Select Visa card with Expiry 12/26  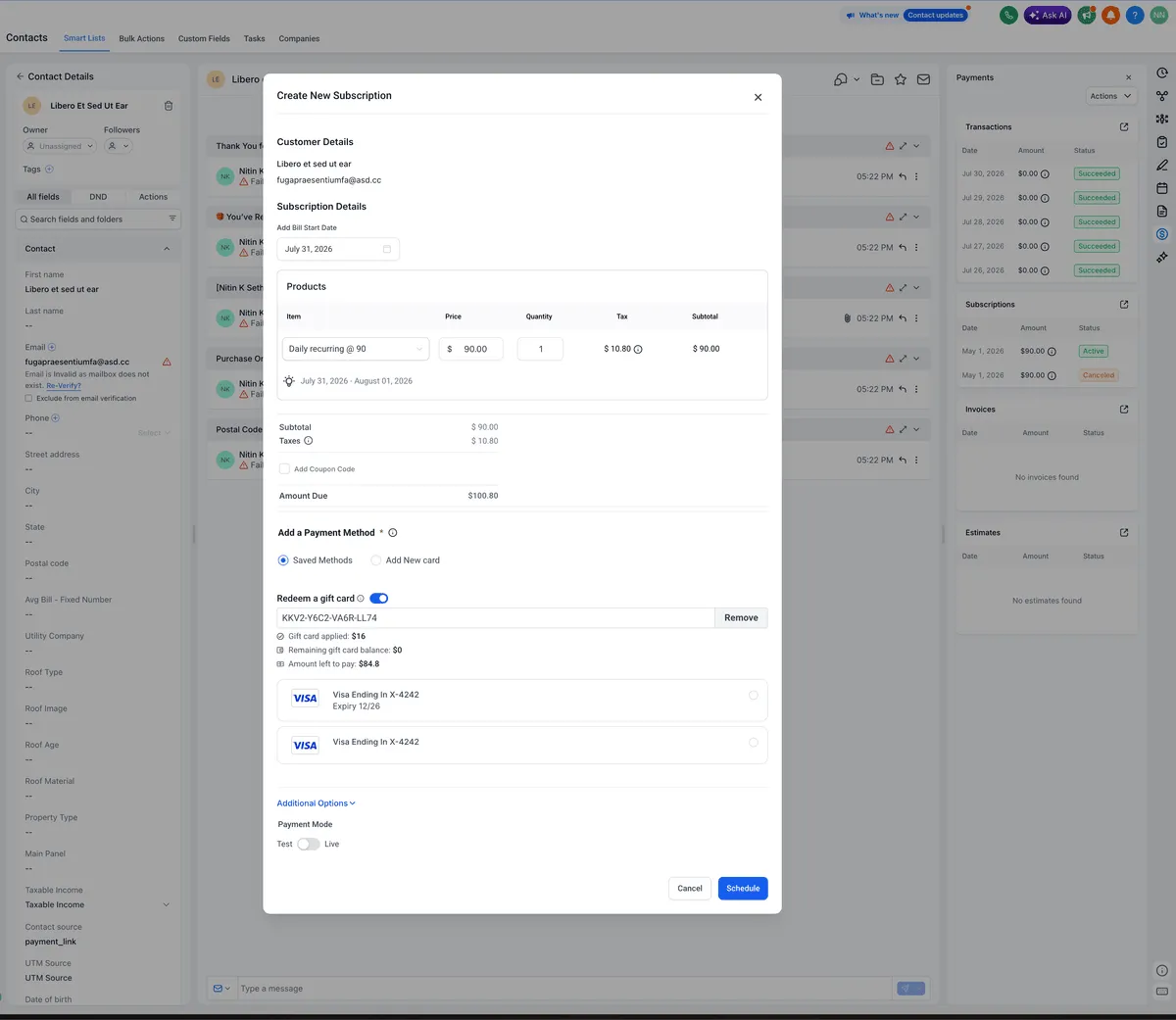(x=754, y=696)
